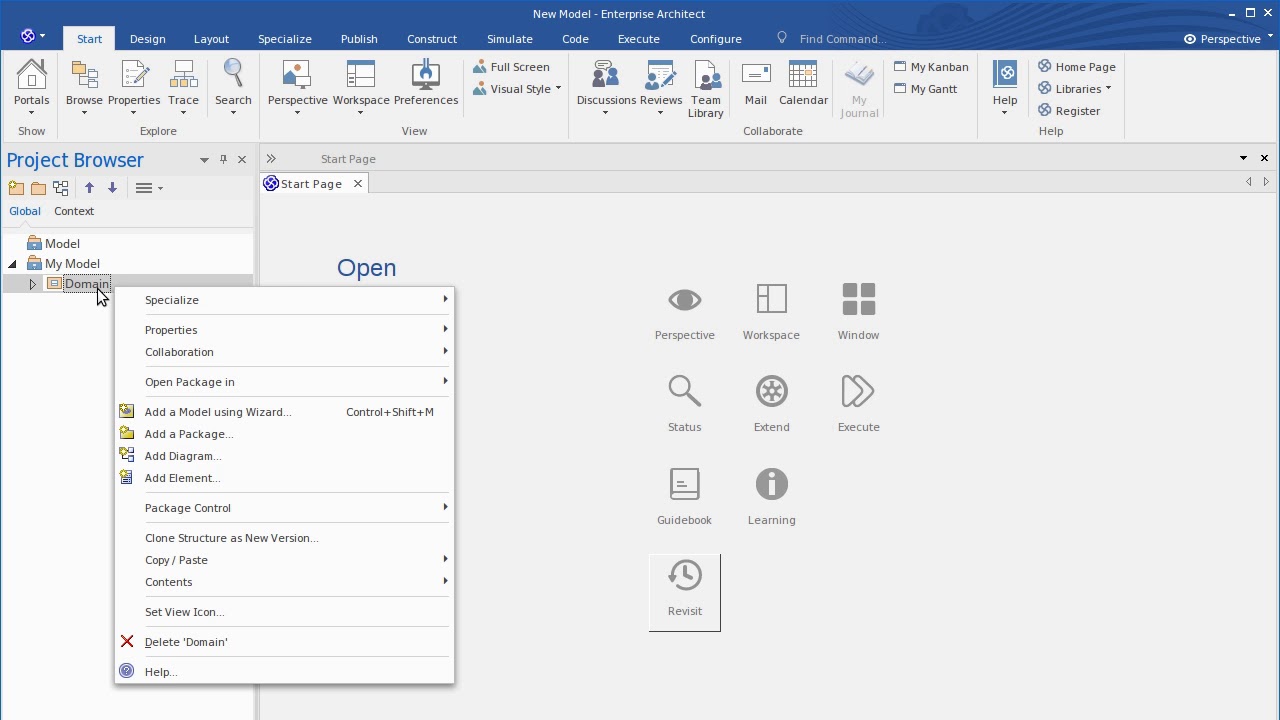Open the Team Library icon
Screen dimensions: 1280x720
pos(706,90)
